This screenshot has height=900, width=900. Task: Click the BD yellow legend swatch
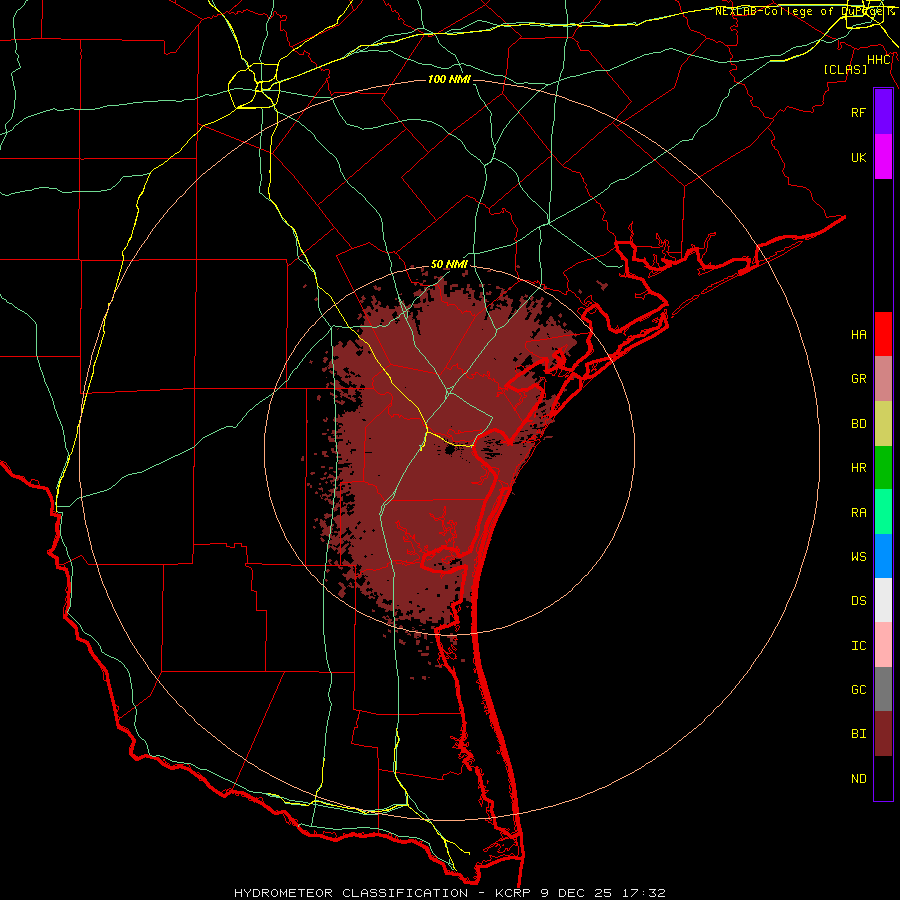883,423
